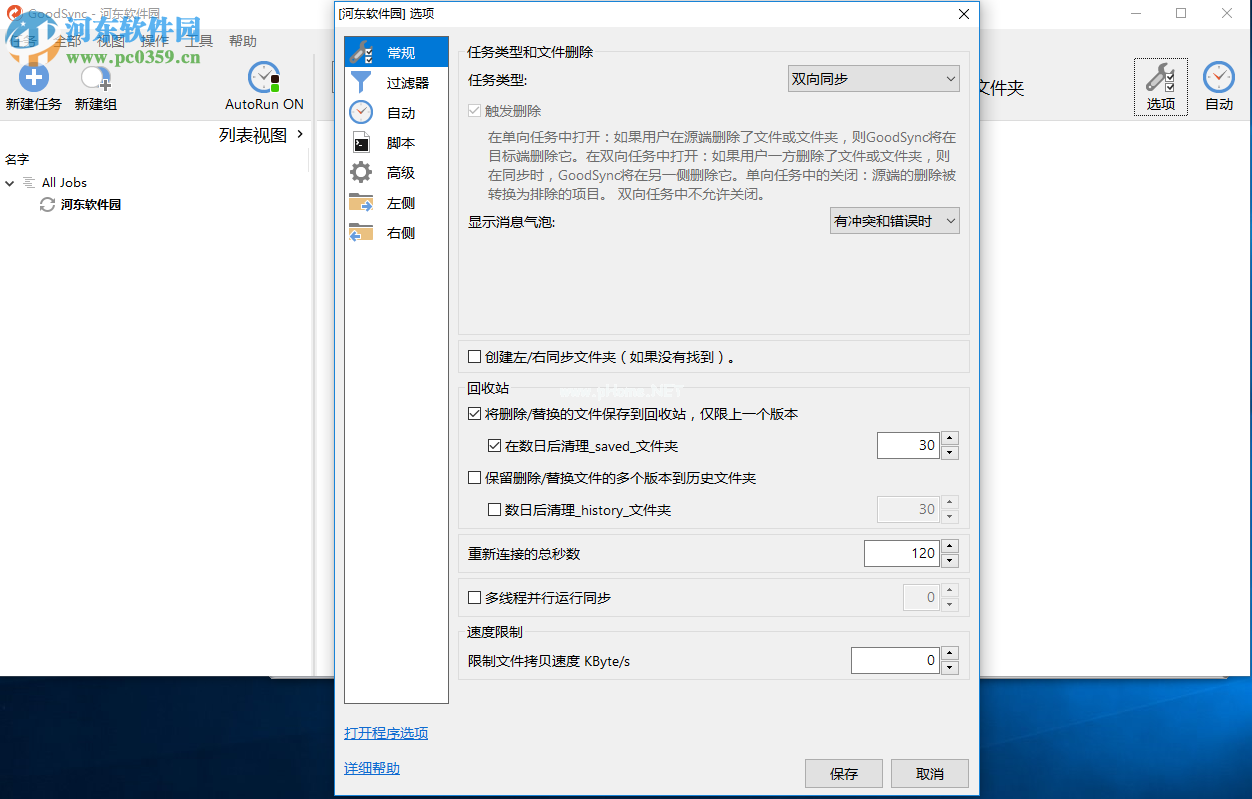This screenshot has height=799, width=1252.
Task: Open the 任务类型 dropdown showing 双向同步
Action: coord(873,79)
